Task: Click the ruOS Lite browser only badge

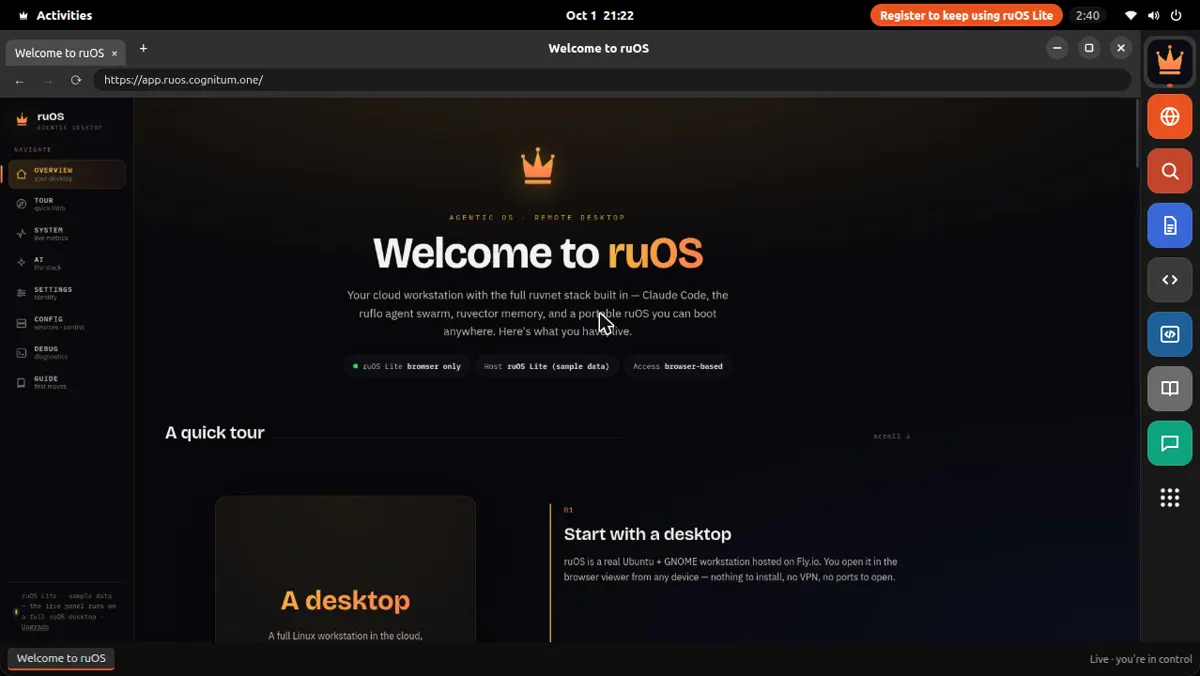Action: point(406,366)
